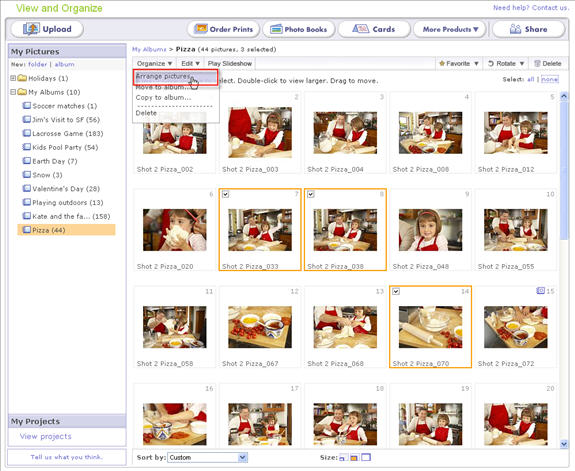This screenshot has height=471, width=575.
Task: Click Play Slideshow button
Action: tap(230, 63)
